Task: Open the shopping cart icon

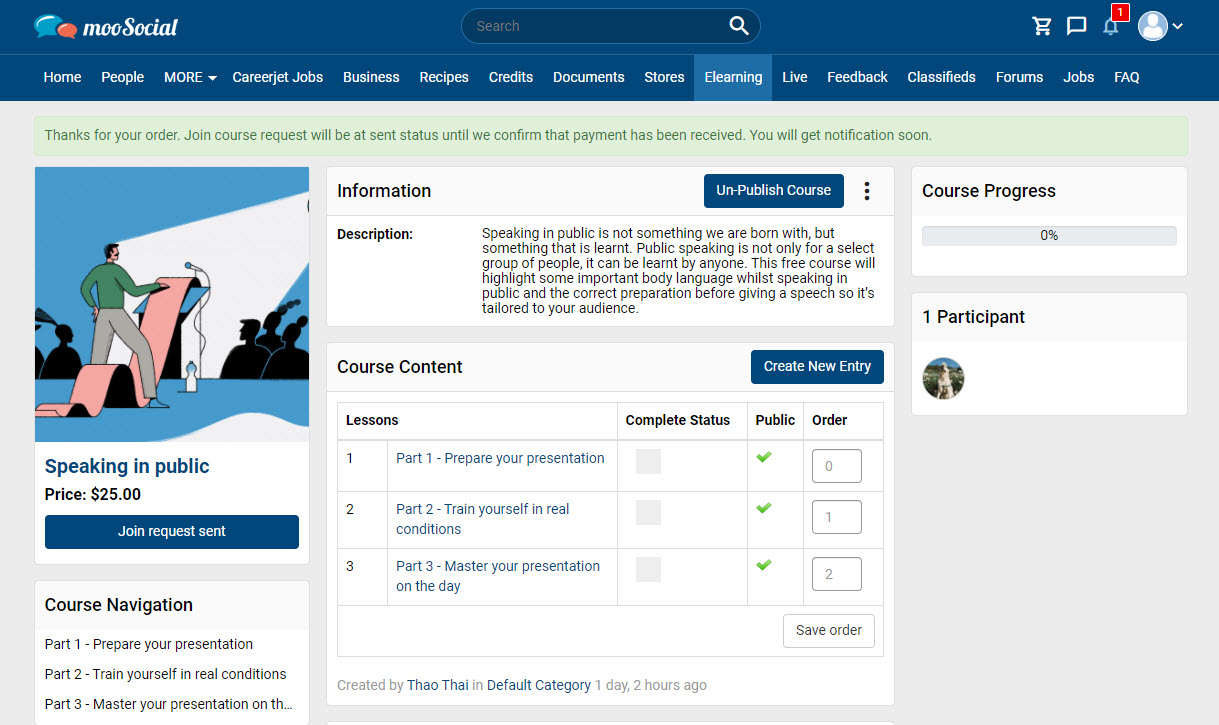Action: 1042,26
